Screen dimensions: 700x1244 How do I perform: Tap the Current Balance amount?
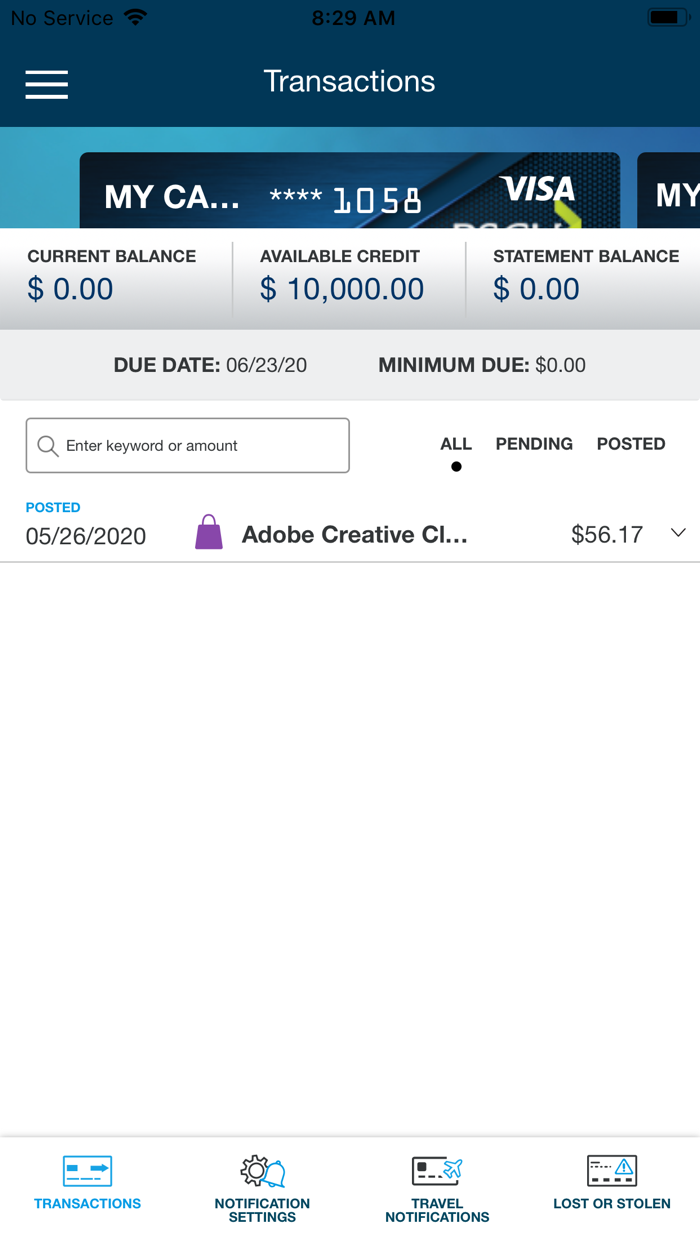[x=70, y=290]
